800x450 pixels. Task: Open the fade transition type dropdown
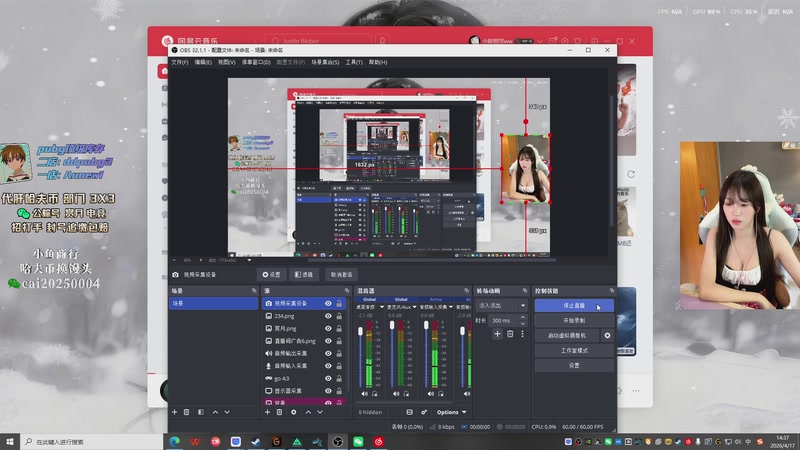click(x=502, y=306)
